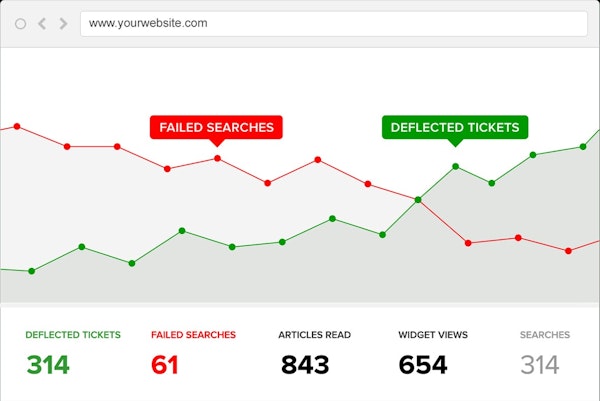Select the Deflected Tickets stat heading

click(73, 335)
